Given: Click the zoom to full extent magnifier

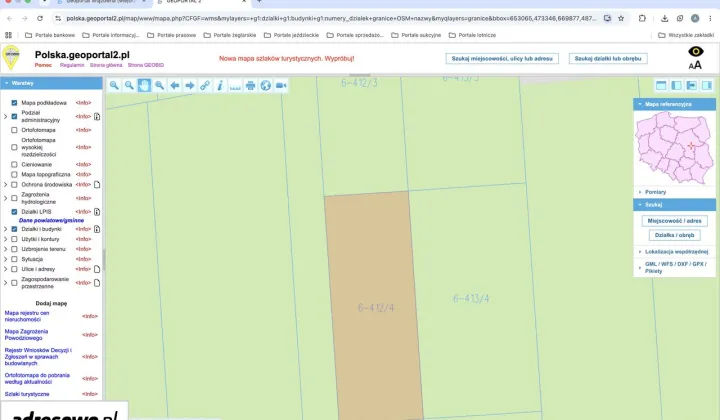Looking at the screenshot, I should point(159,85).
